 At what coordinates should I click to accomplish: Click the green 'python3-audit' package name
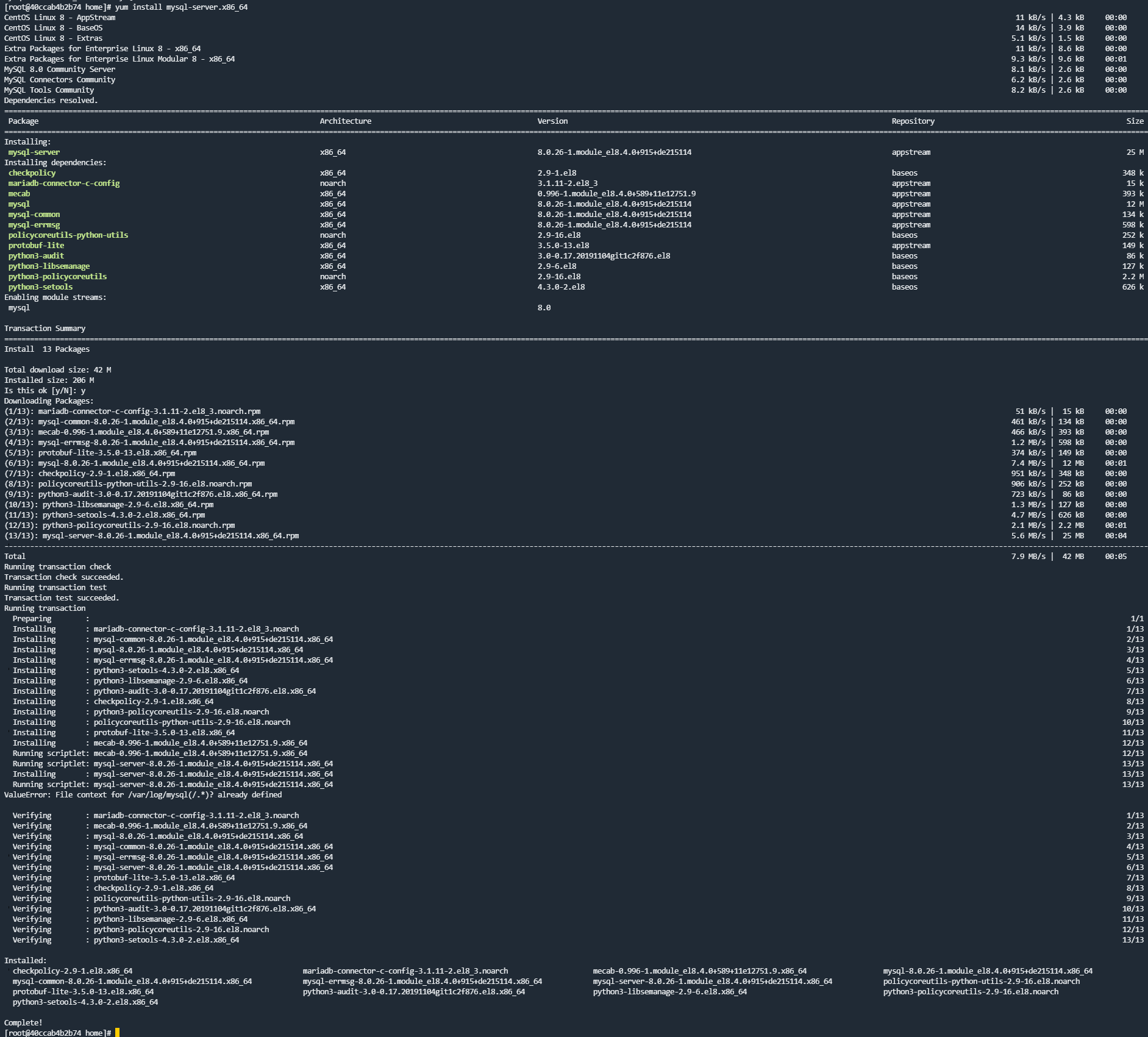[x=36, y=256]
